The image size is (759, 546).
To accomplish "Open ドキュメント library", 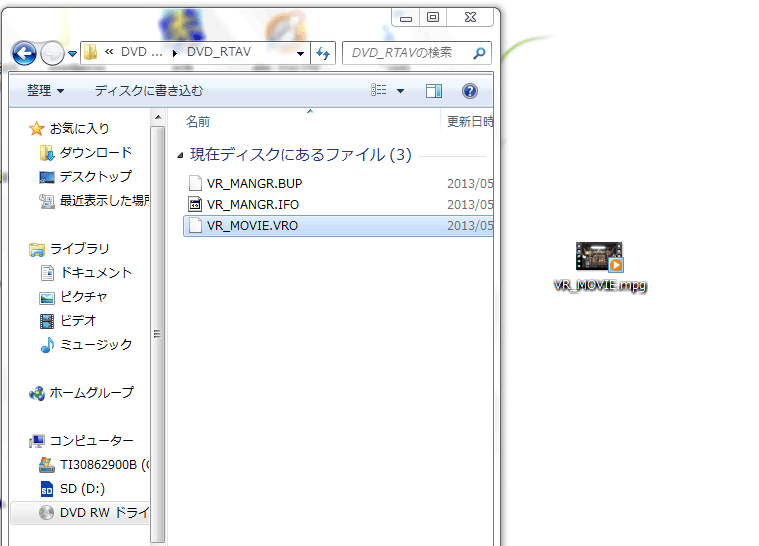I will click(x=96, y=273).
